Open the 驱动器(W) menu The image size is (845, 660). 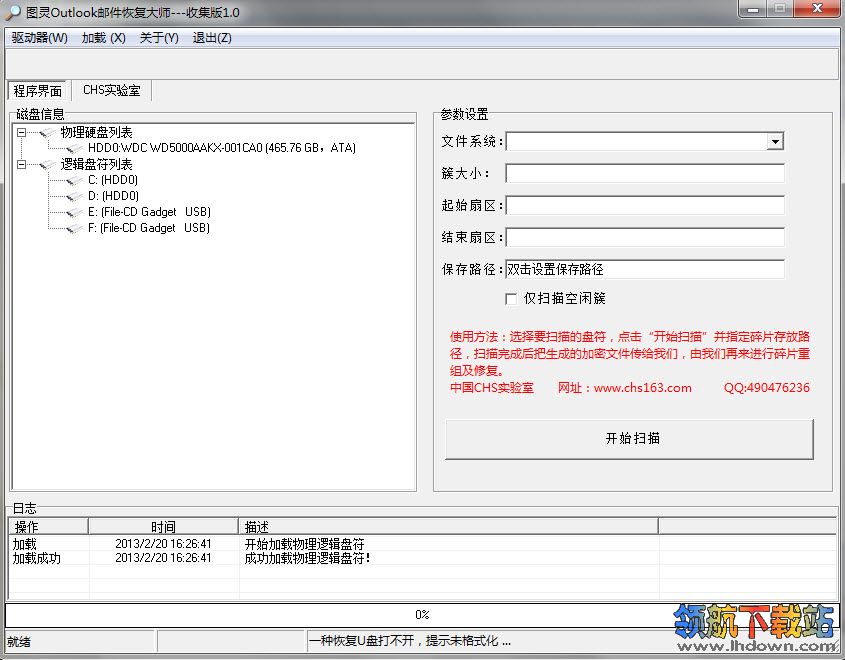(x=39, y=38)
